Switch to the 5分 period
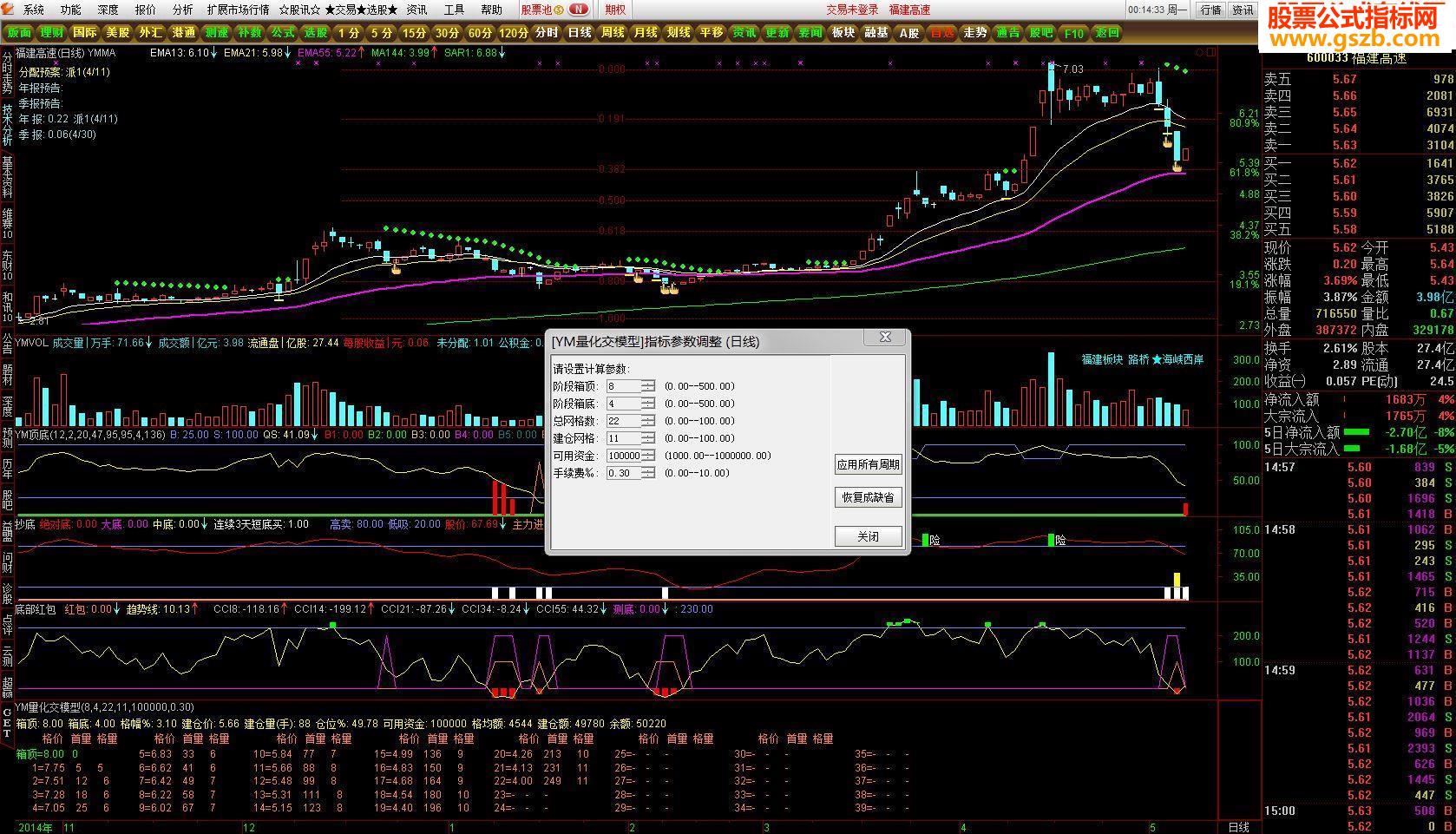The width and height of the screenshot is (1456, 834). click(x=382, y=33)
